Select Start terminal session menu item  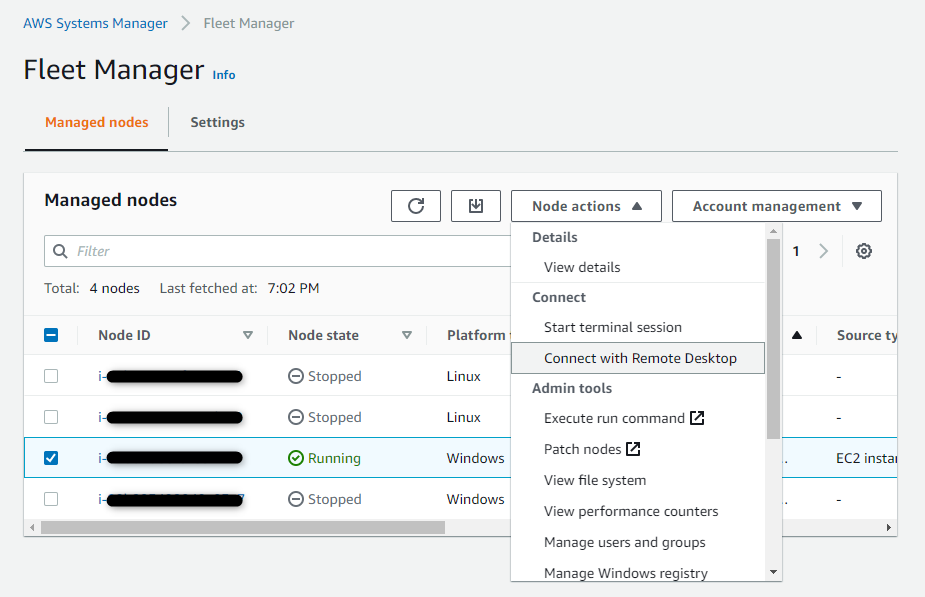pos(638,327)
